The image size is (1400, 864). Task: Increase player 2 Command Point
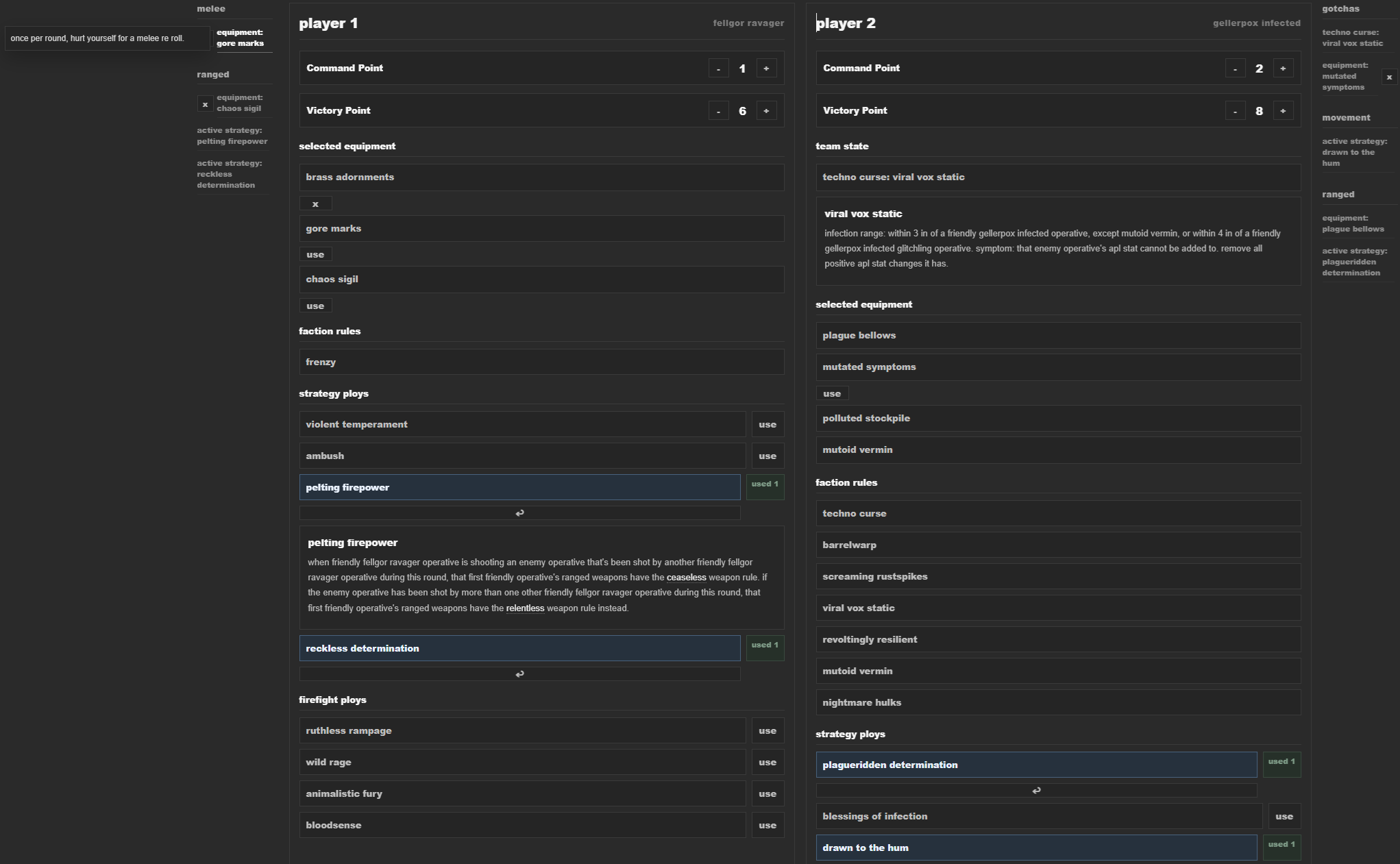point(1283,69)
